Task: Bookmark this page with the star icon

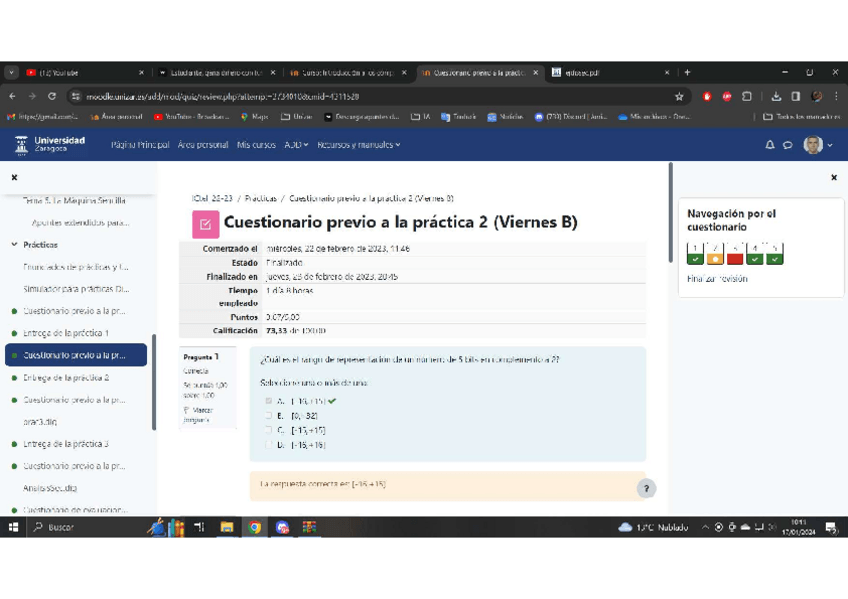Action: point(679,97)
